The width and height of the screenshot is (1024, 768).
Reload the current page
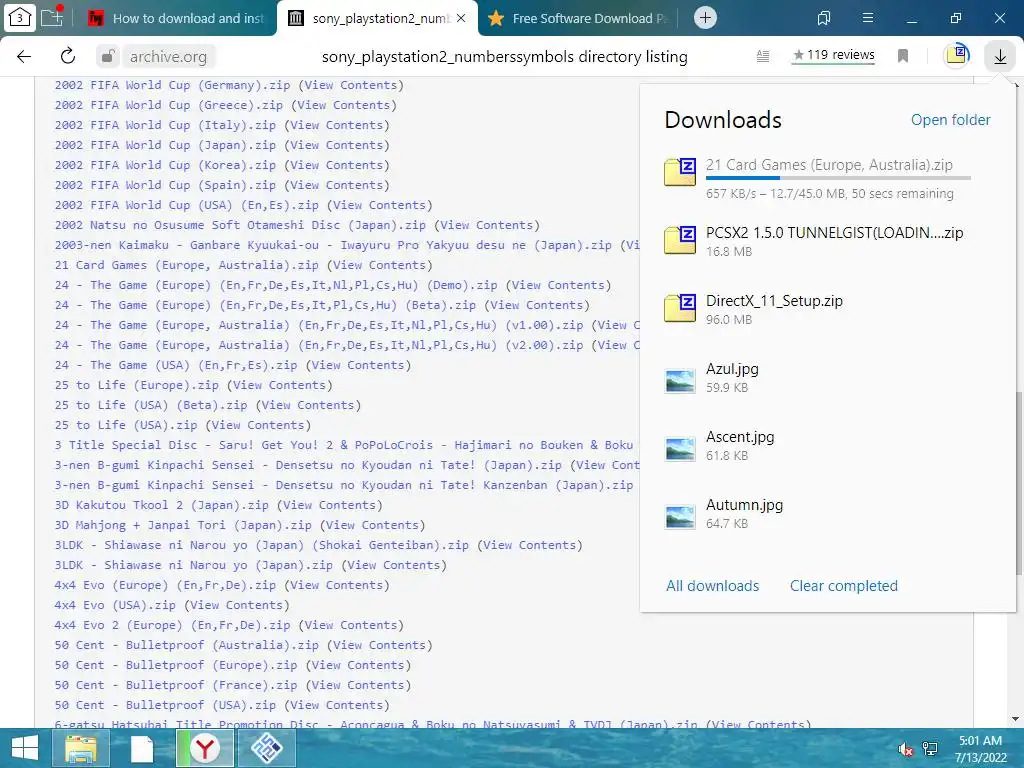(68, 56)
